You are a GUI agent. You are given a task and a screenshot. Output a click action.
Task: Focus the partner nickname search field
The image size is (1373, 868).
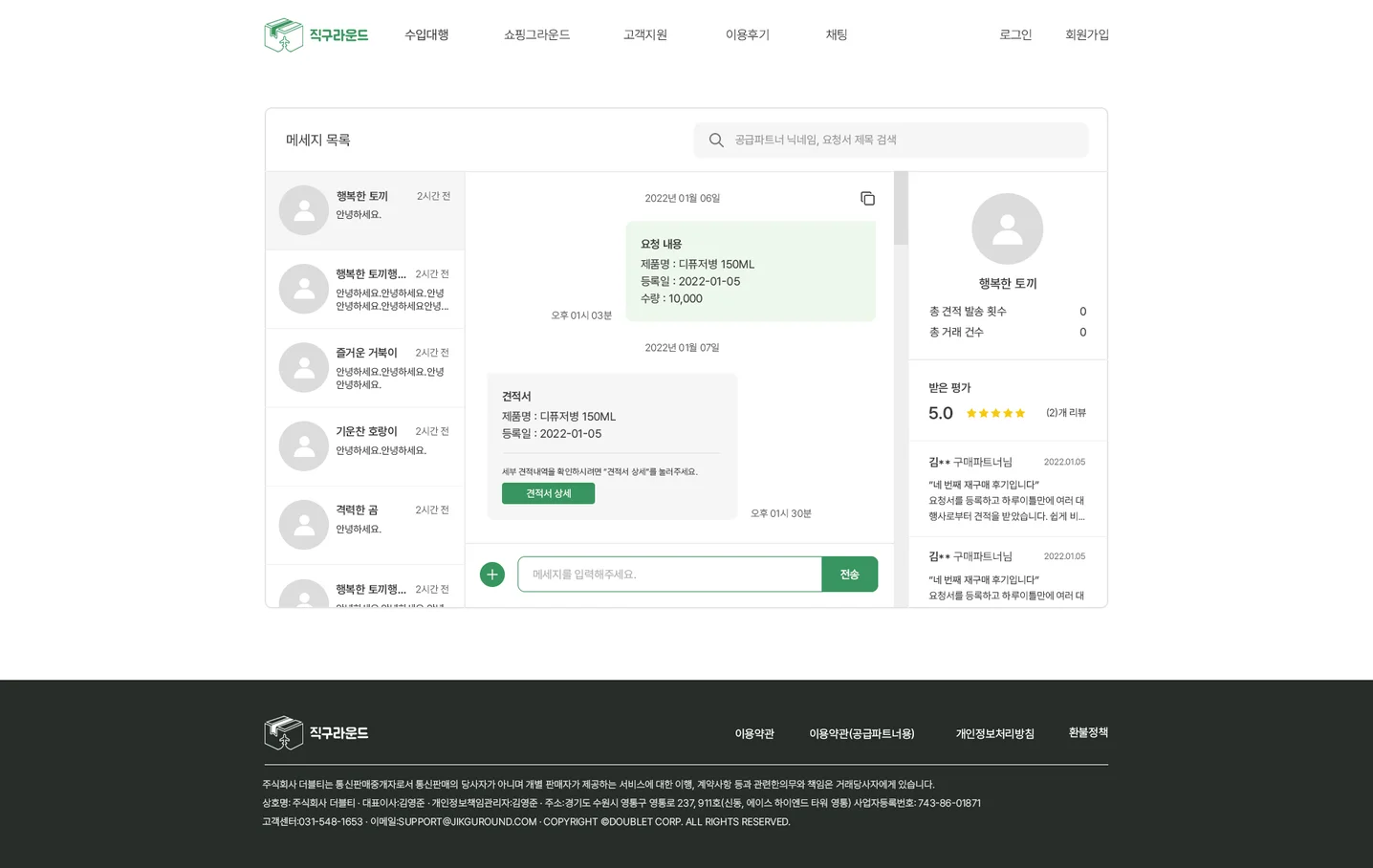coord(891,141)
